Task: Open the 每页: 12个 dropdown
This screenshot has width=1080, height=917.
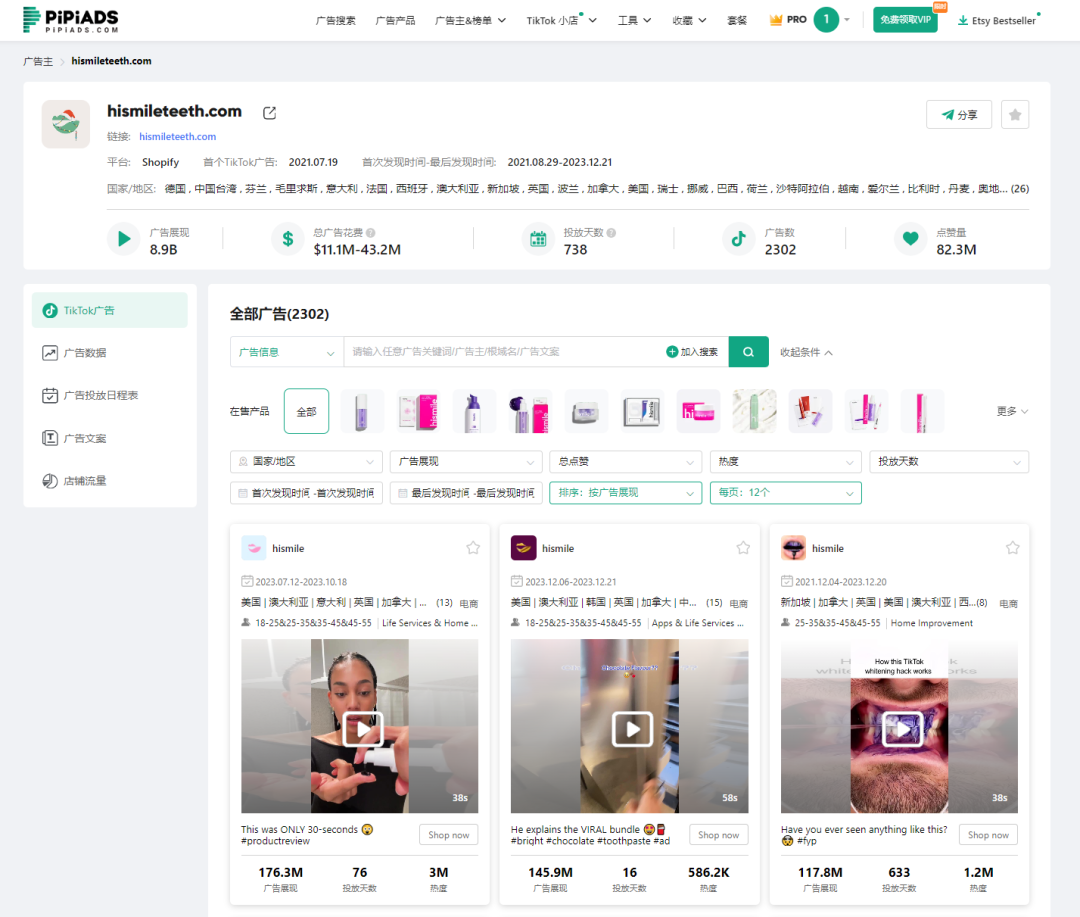Action: click(x=786, y=493)
